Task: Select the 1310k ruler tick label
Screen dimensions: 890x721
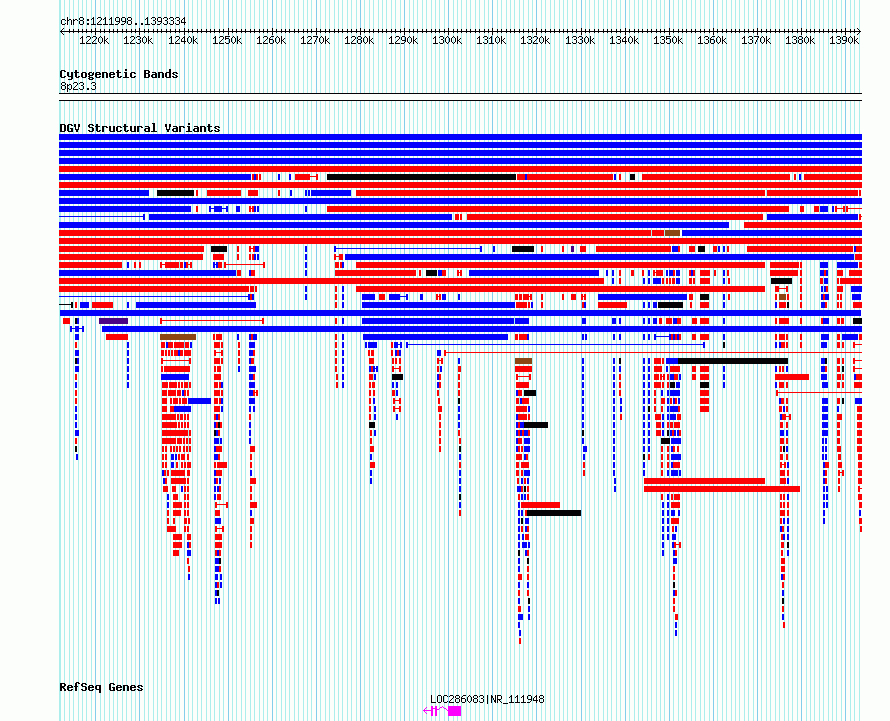Action: (491, 40)
